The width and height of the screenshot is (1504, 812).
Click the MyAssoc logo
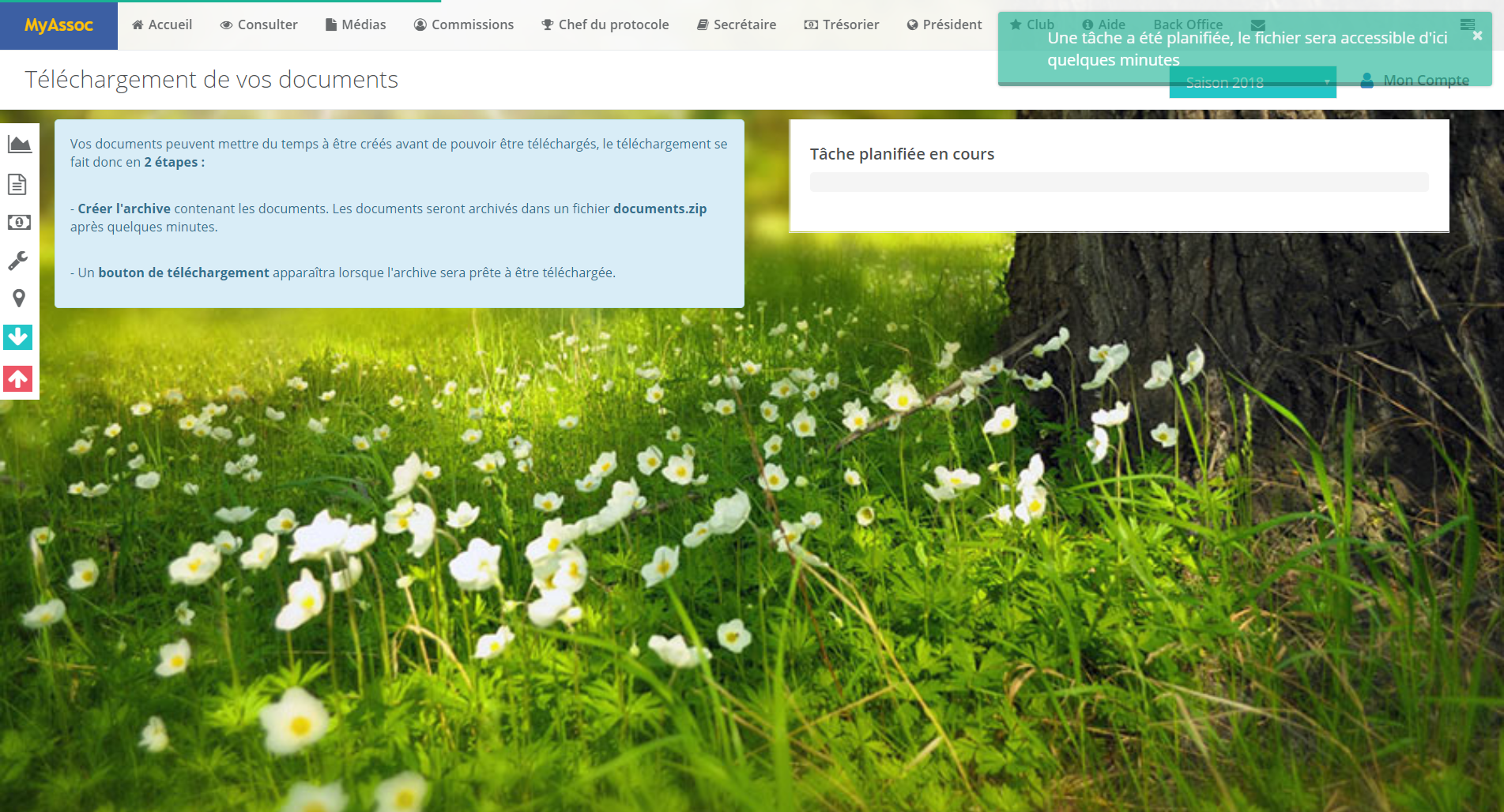tap(58, 24)
